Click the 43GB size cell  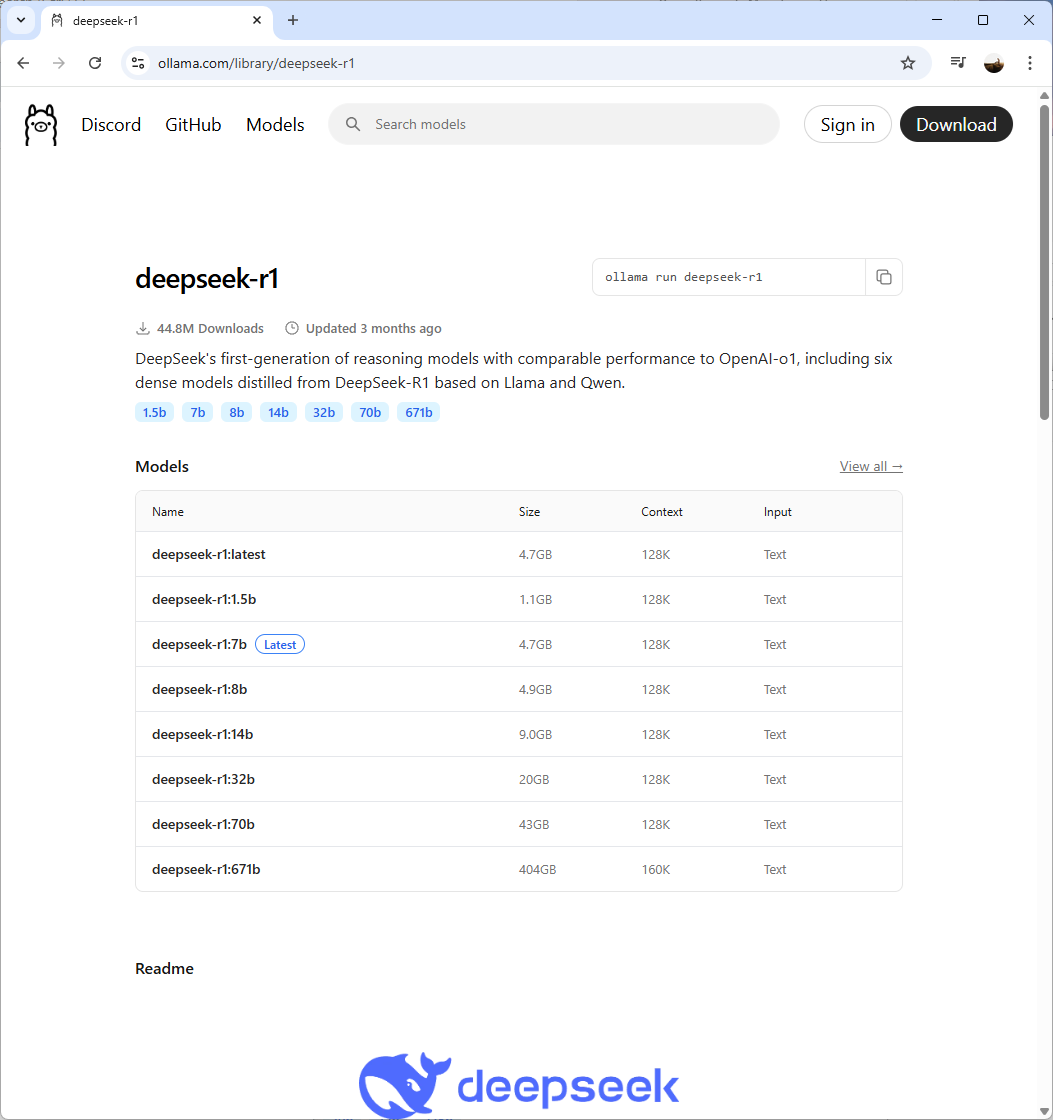[534, 824]
